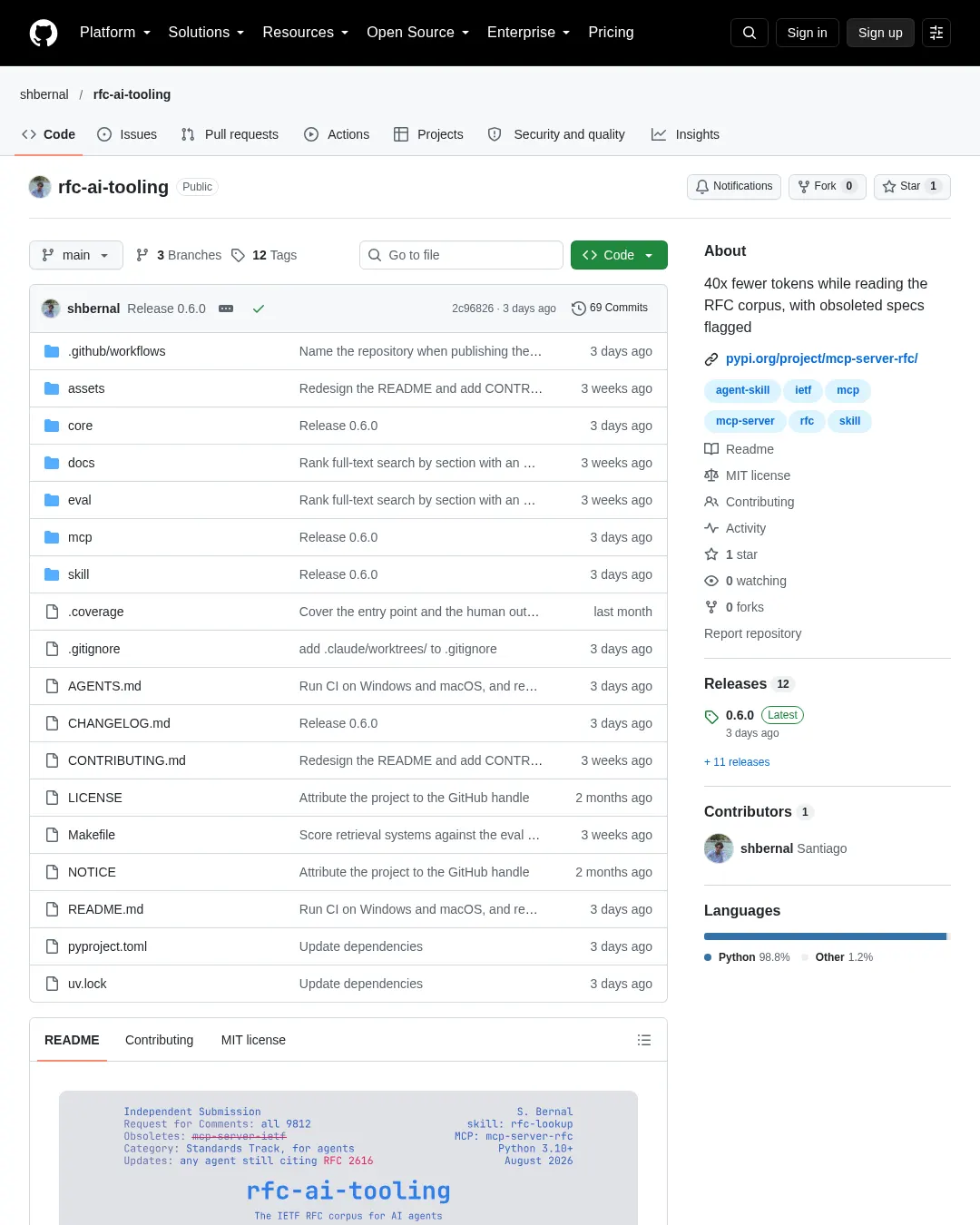Open the Issues tab
The height and width of the screenshot is (1225, 980).
(127, 134)
